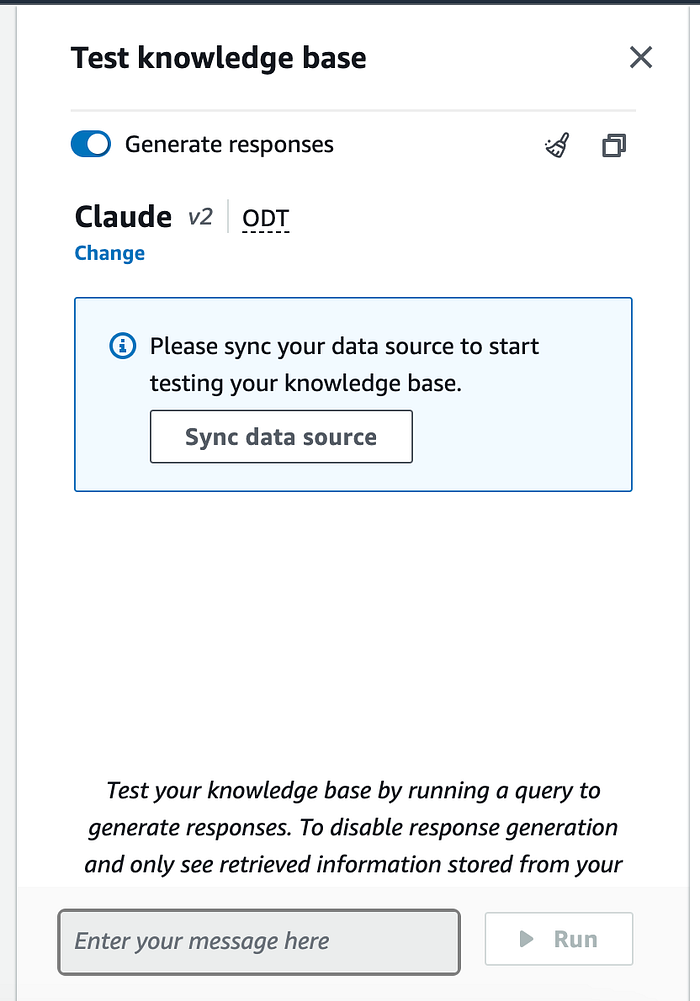Clear the conversation with the broom icon
This screenshot has width=700, height=1001.
[x=557, y=145]
